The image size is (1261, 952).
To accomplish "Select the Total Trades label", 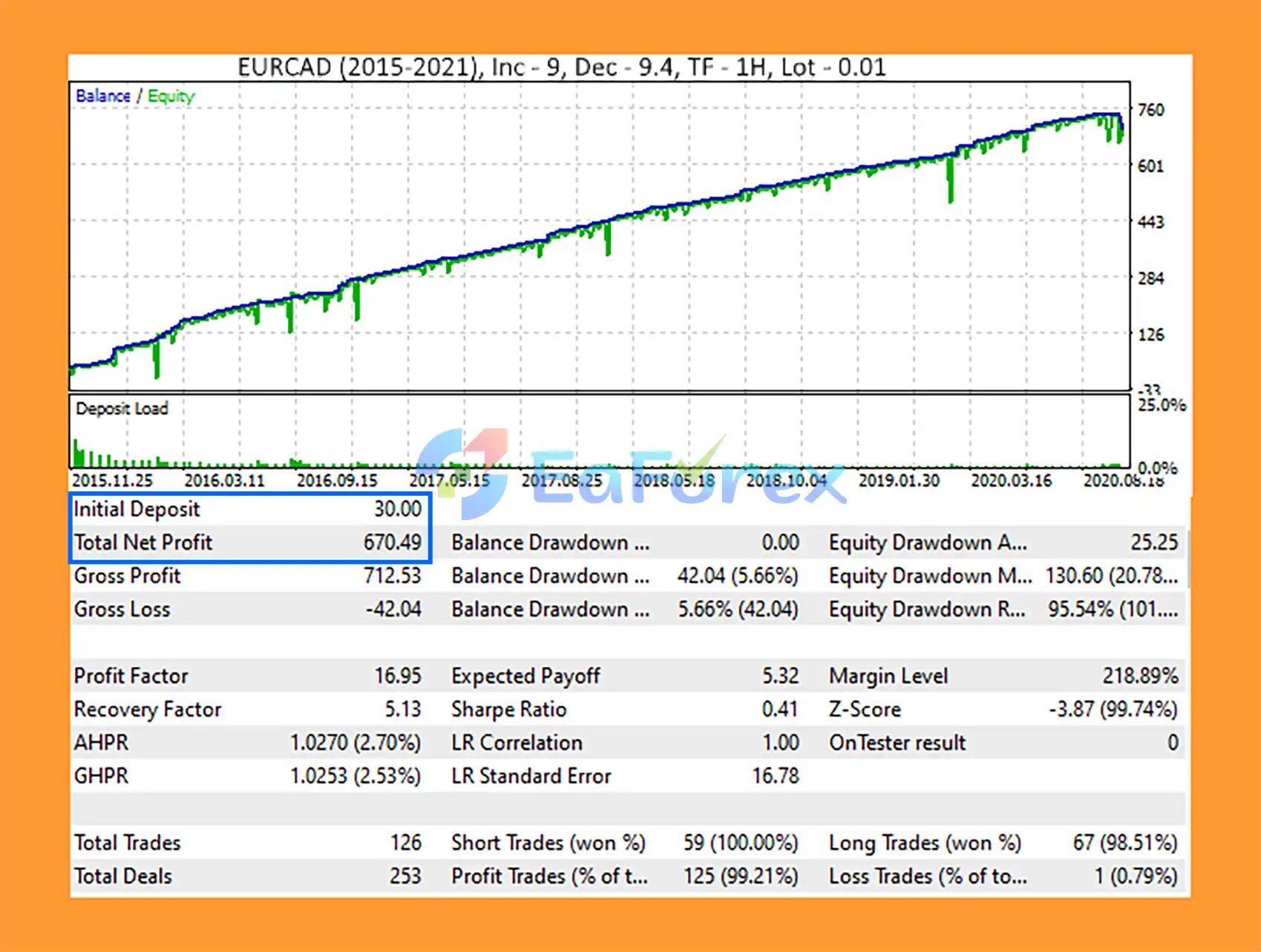I will (127, 843).
